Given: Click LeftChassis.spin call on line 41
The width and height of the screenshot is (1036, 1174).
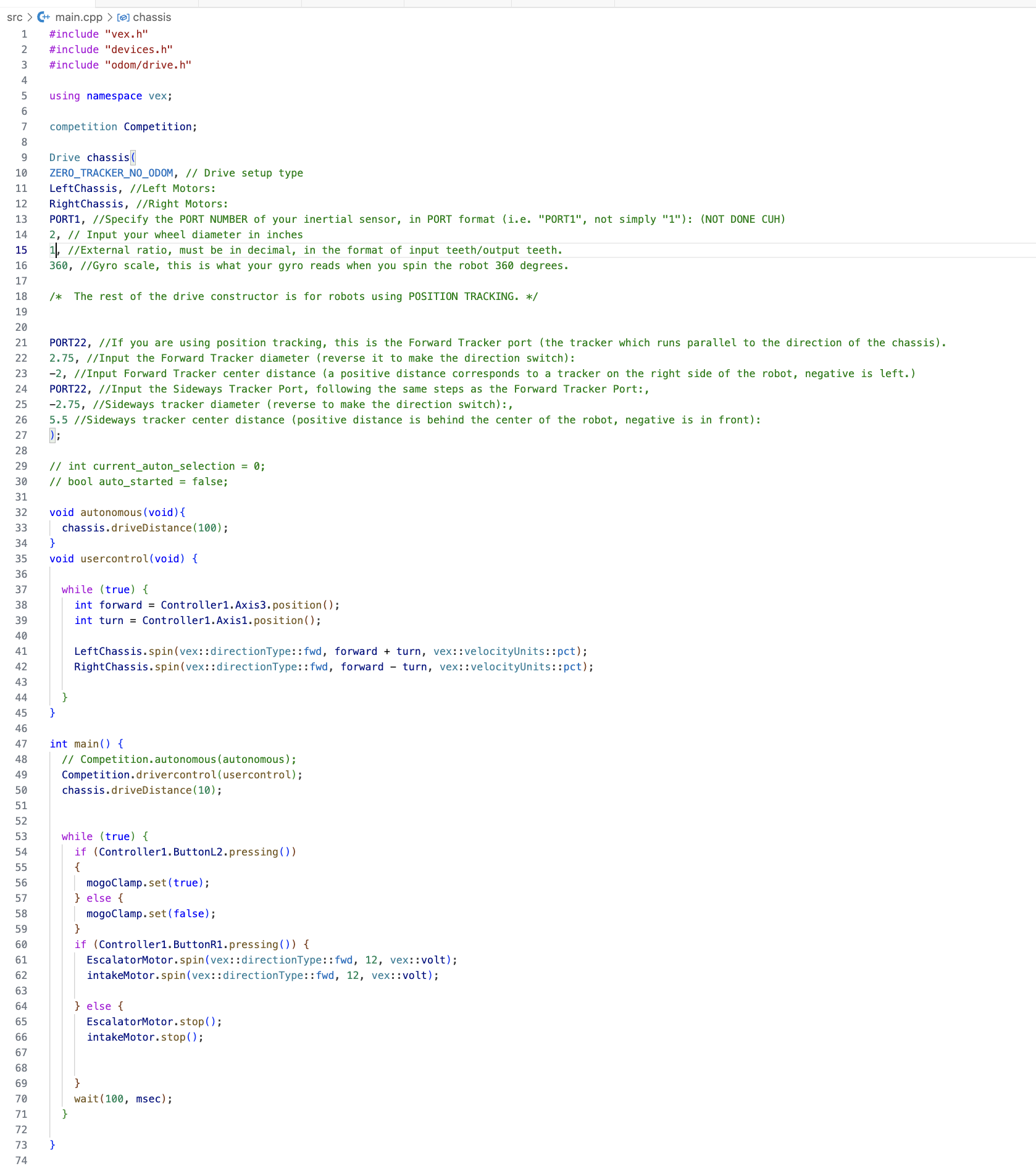Looking at the screenshot, I should (x=331, y=651).
